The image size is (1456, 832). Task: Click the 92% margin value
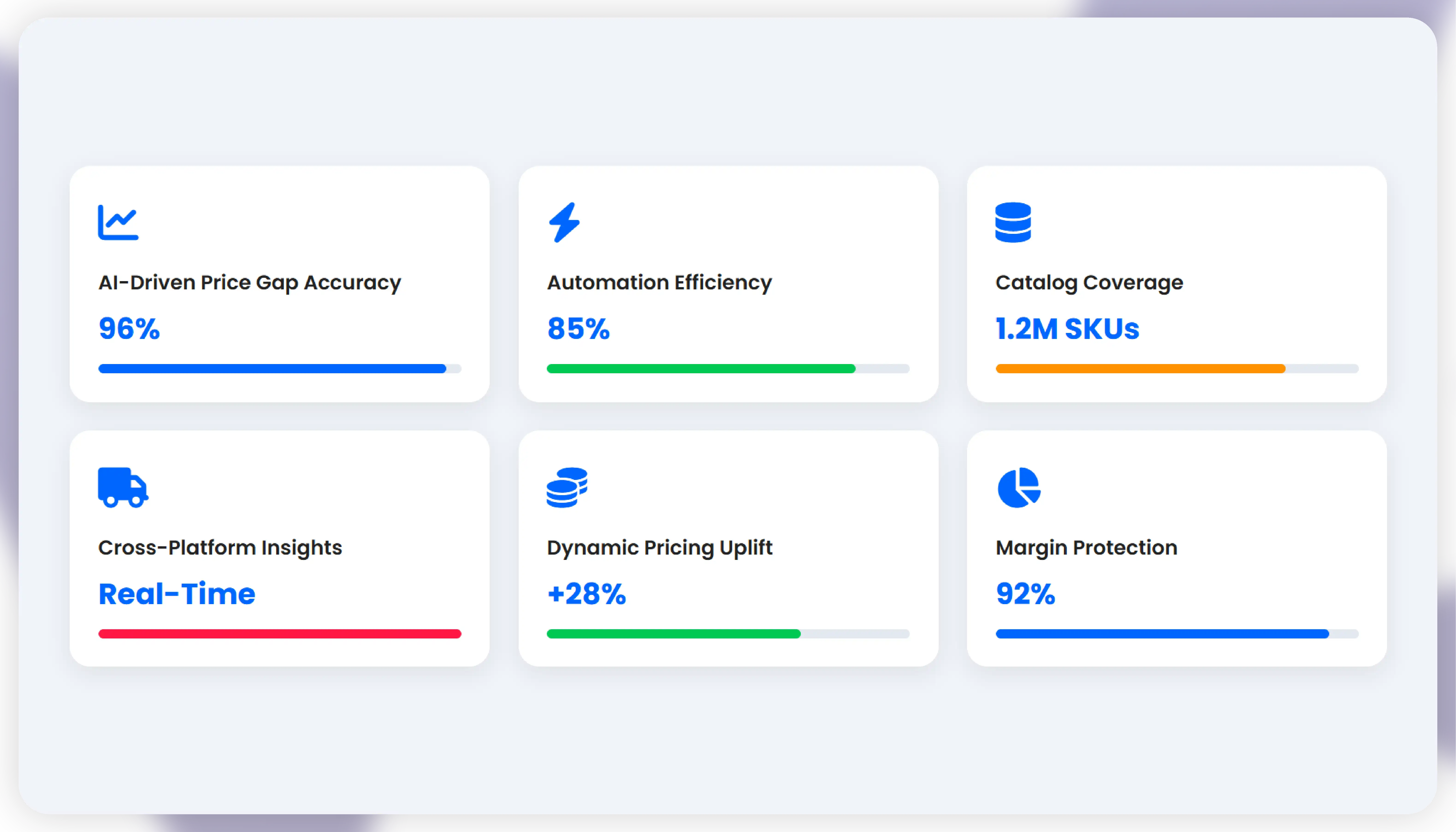[1025, 594]
